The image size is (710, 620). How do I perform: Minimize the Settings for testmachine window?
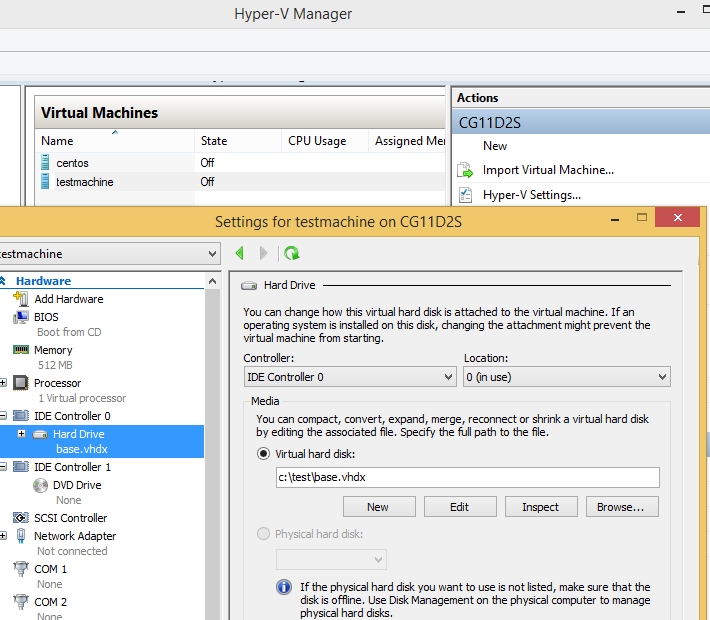(615, 220)
